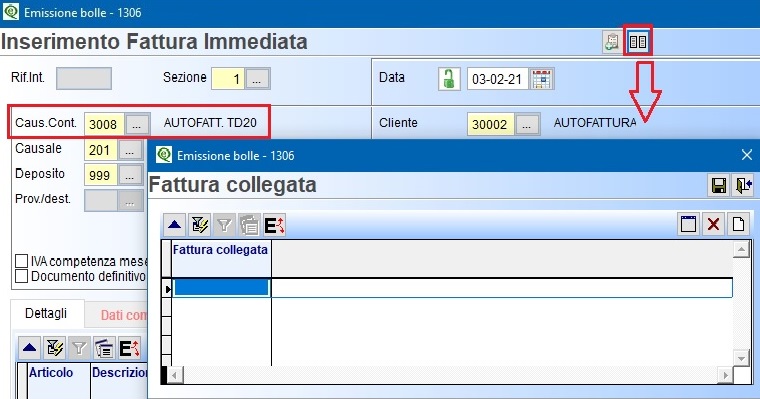The height and width of the screenshot is (399, 760).
Task: Open calendar picker next to Data field
Action: pos(541,79)
